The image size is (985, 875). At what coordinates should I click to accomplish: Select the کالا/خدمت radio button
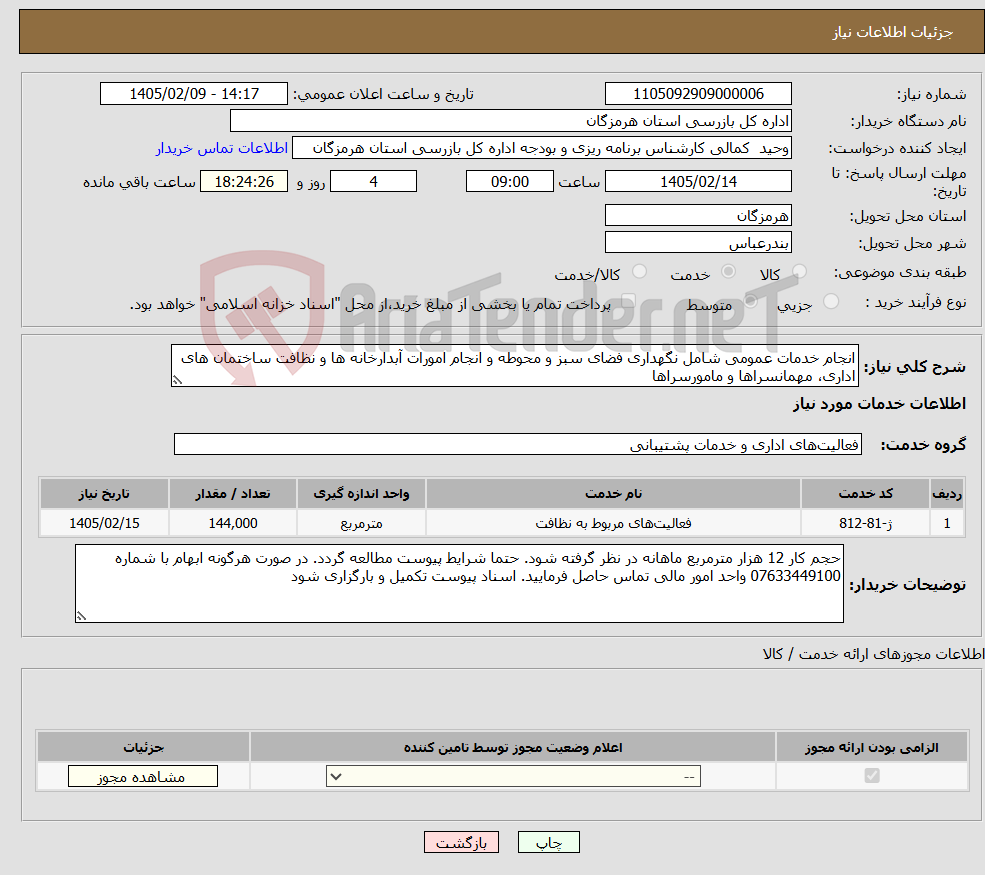639,271
